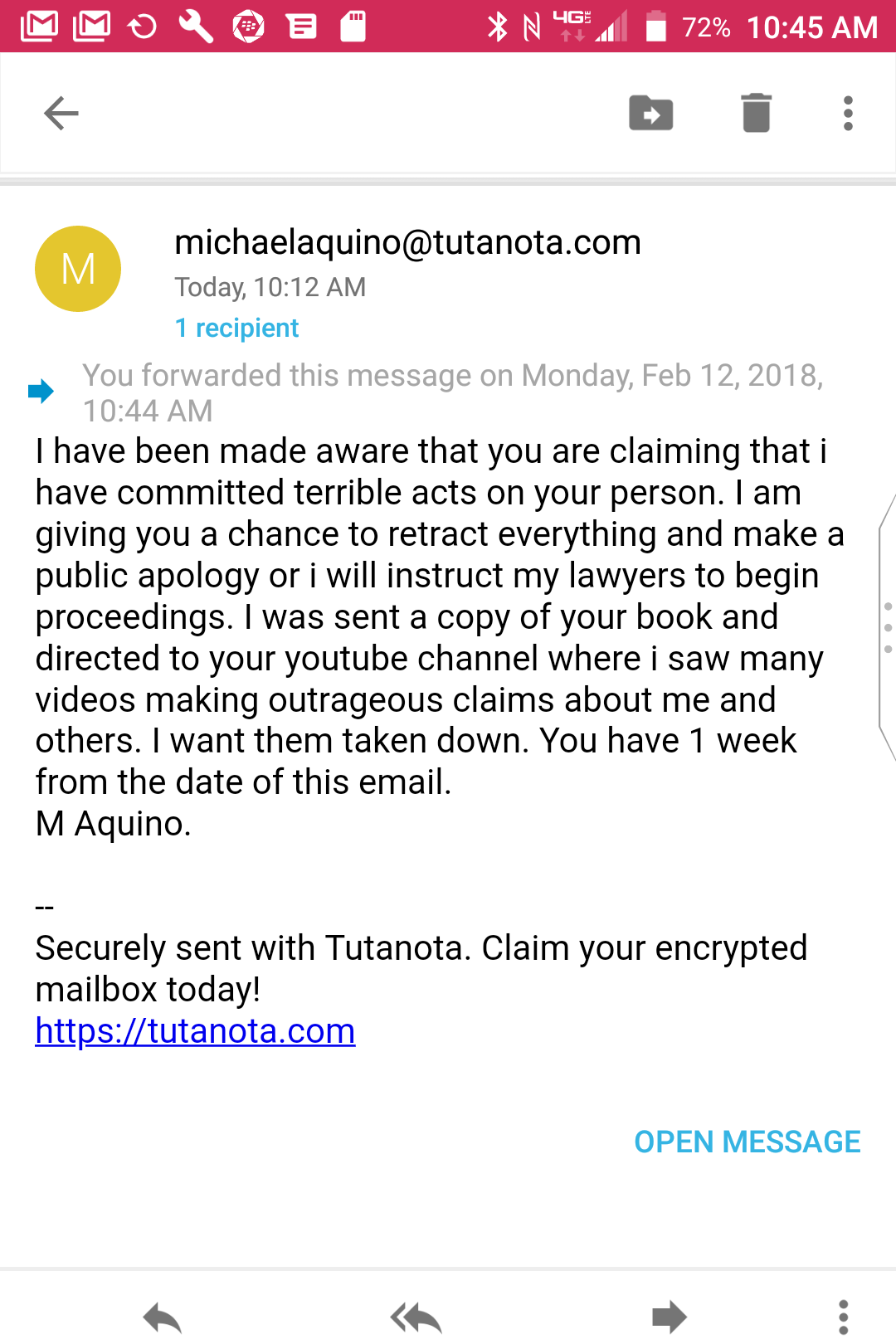
Task: Tap the blue forwarded arrow indicator
Action: (x=41, y=391)
